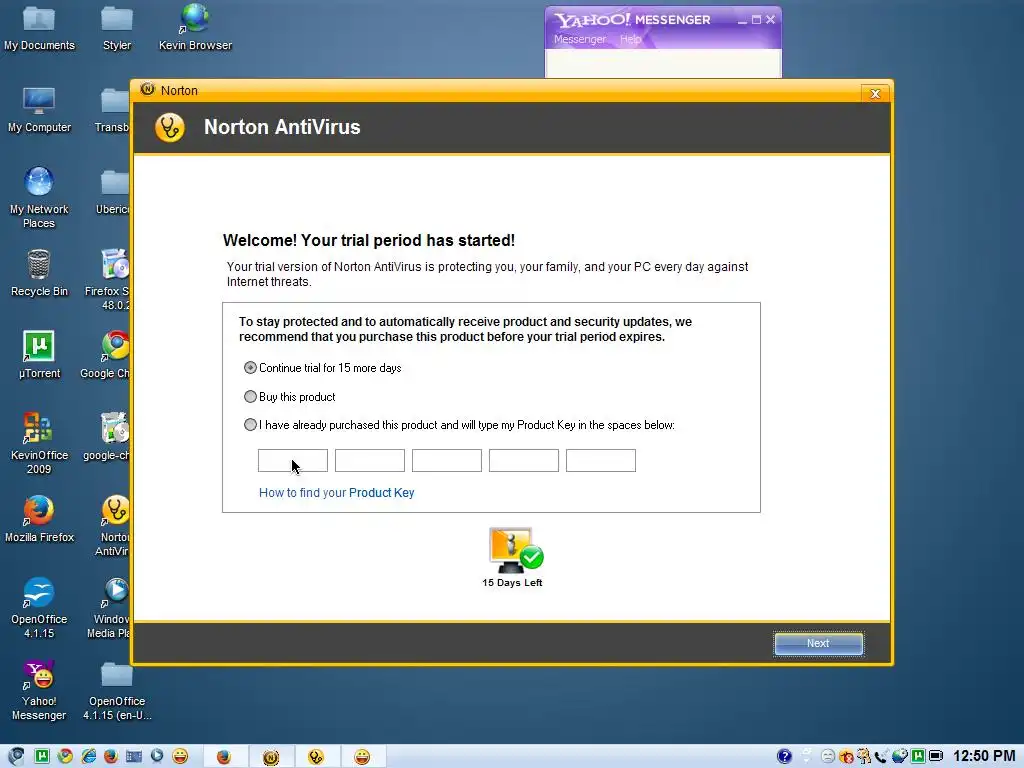The image size is (1024, 768).
Task: Select the µTorrent desktop shortcut
Action: [39, 355]
